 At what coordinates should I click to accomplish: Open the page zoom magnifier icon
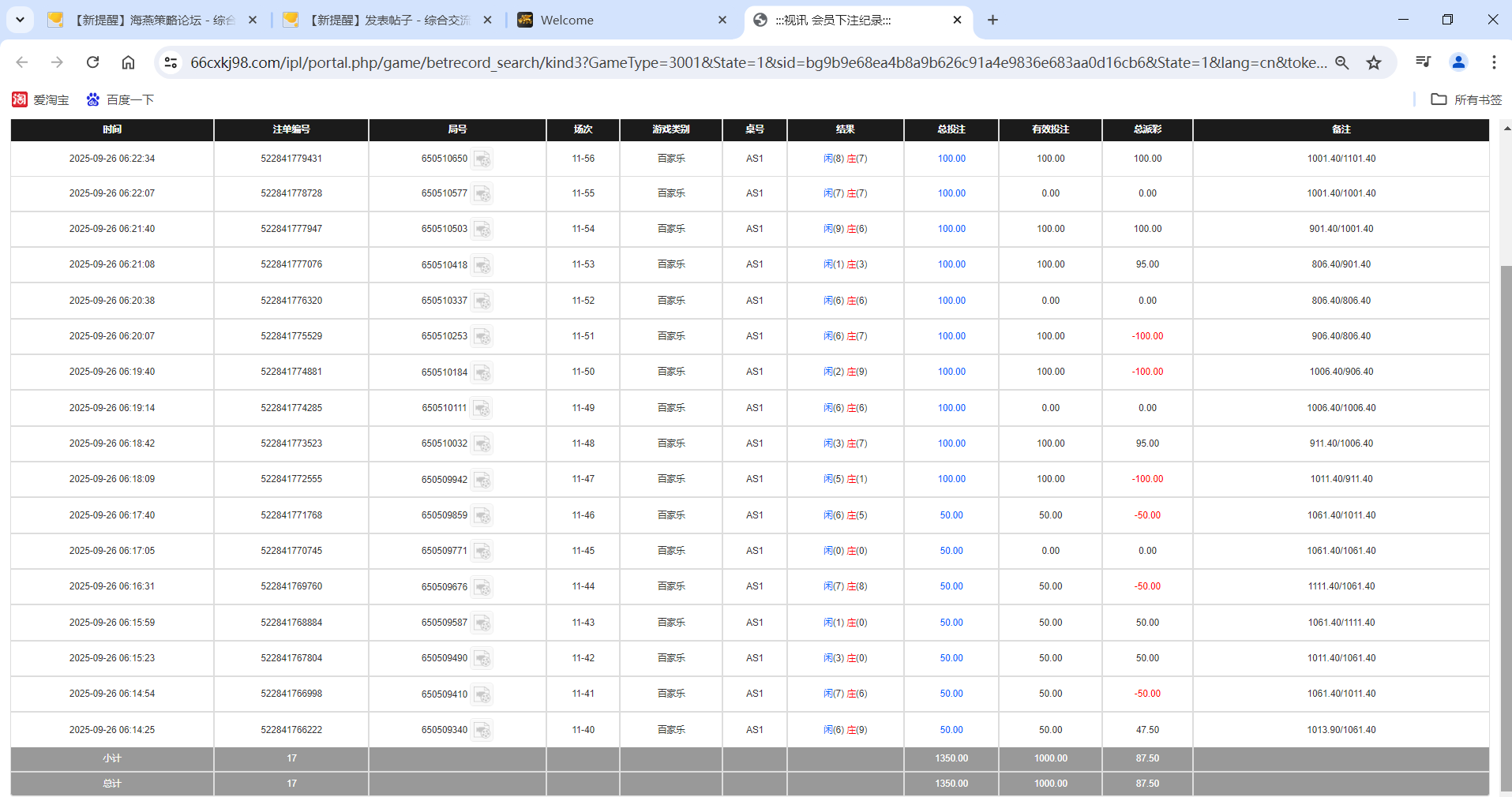click(x=1343, y=62)
